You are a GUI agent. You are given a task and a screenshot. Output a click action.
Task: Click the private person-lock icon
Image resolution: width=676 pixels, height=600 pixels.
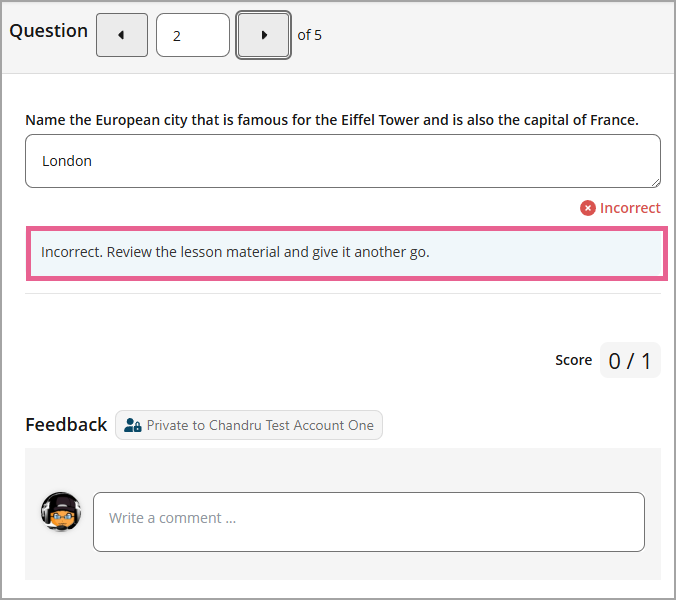pyautogui.click(x=133, y=425)
